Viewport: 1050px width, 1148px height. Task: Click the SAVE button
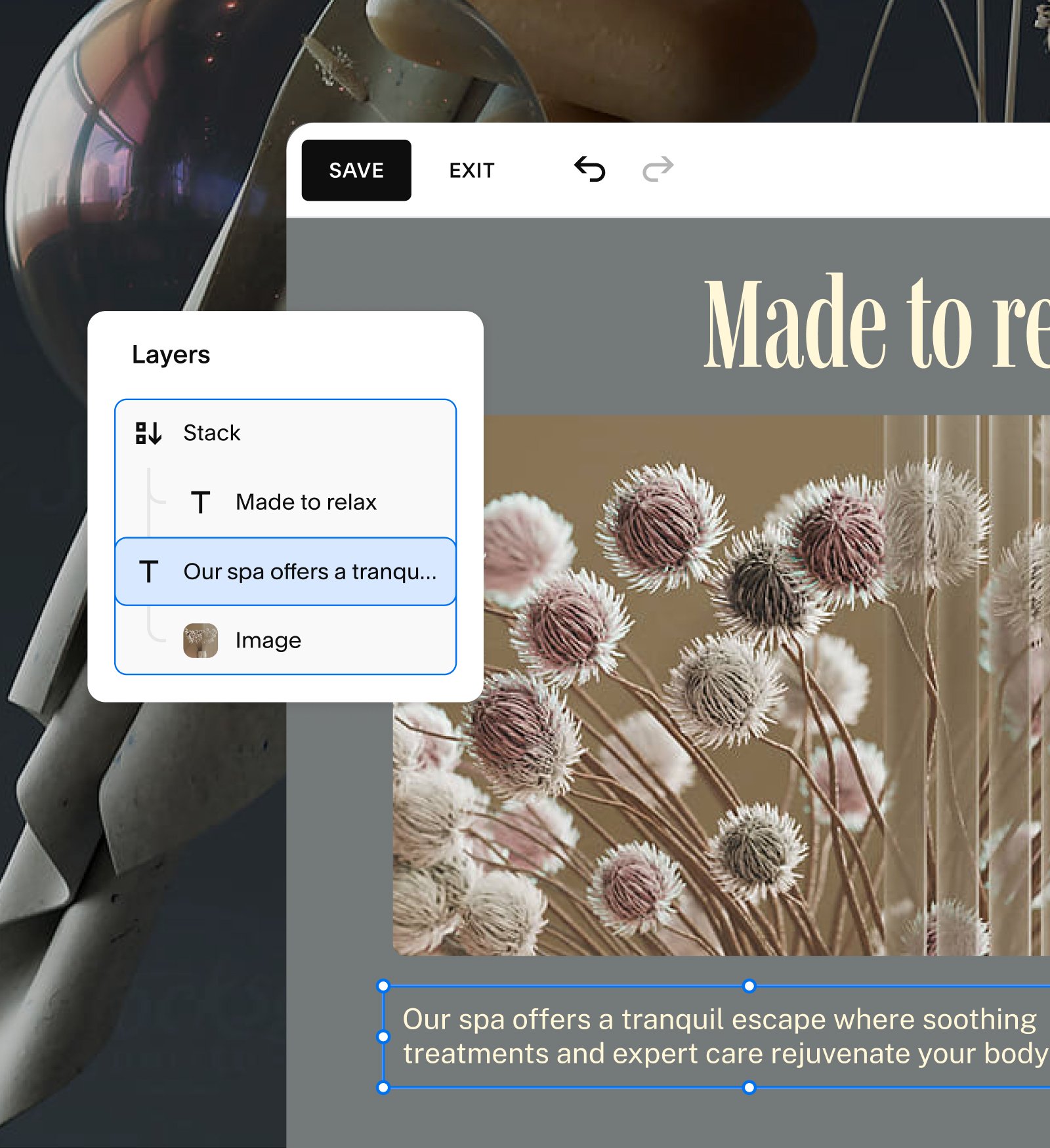click(356, 169)
